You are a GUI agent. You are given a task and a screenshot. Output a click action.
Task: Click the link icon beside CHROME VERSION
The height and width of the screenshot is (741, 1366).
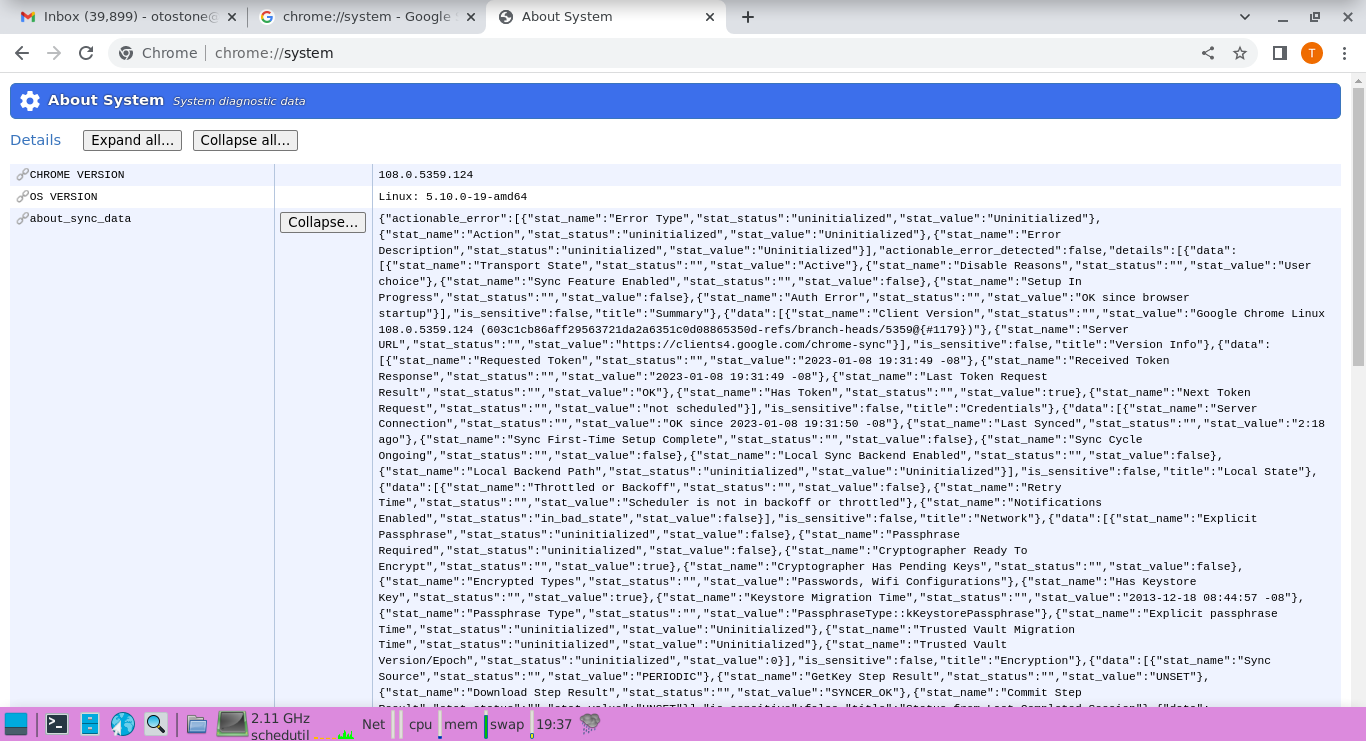23,175
